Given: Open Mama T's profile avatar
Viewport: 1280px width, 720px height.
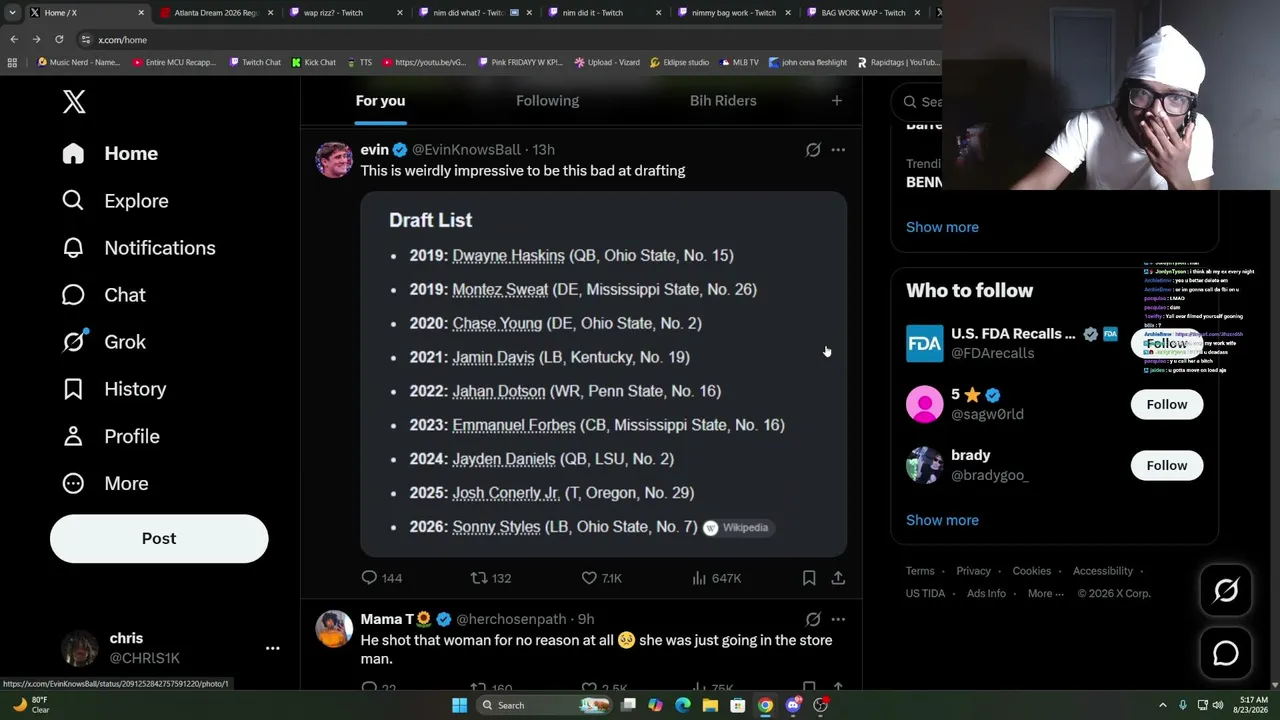Looking at the screenshot, I should point(334,629).
